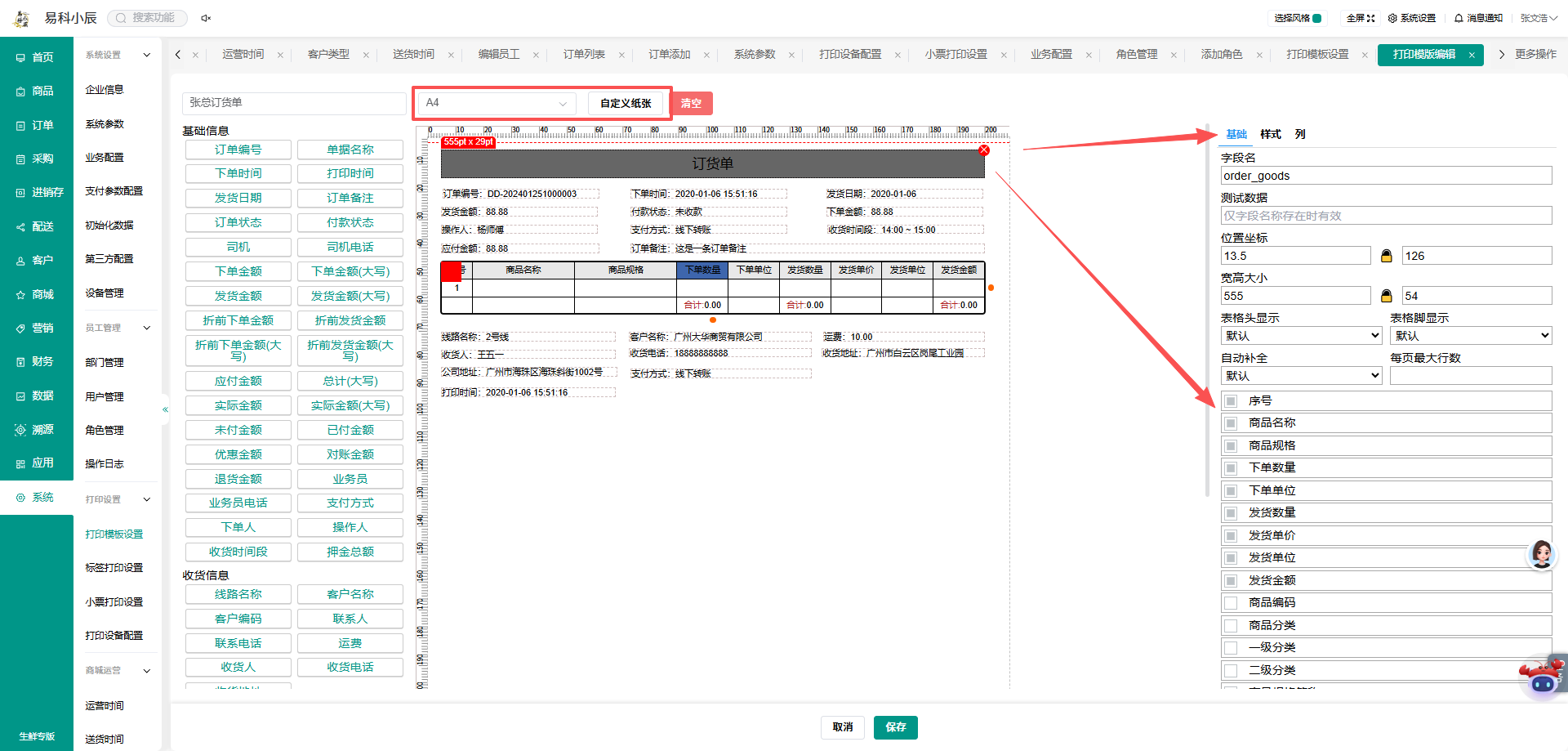Click the 字段名 input with order_goods

coord(1386,176)
